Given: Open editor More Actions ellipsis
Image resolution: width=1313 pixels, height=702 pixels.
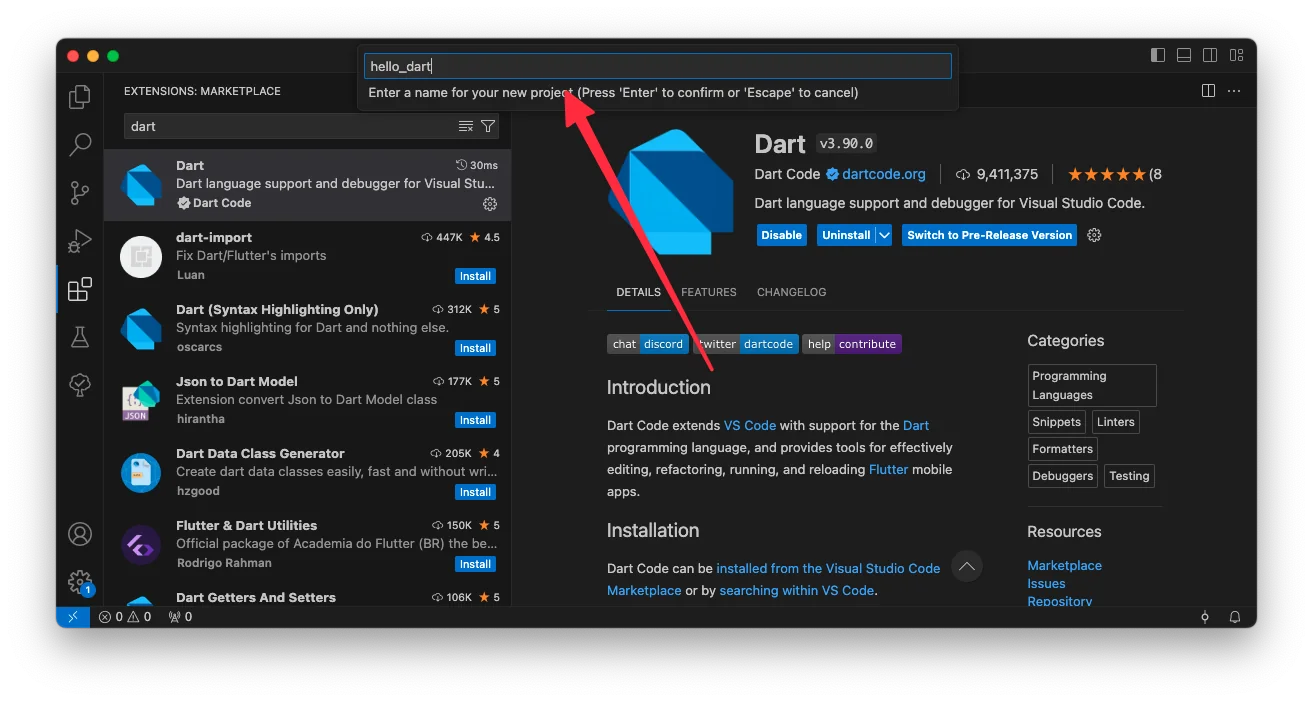Looking at the screenshot, I should pyautogui.click(x=1234, y=91).
